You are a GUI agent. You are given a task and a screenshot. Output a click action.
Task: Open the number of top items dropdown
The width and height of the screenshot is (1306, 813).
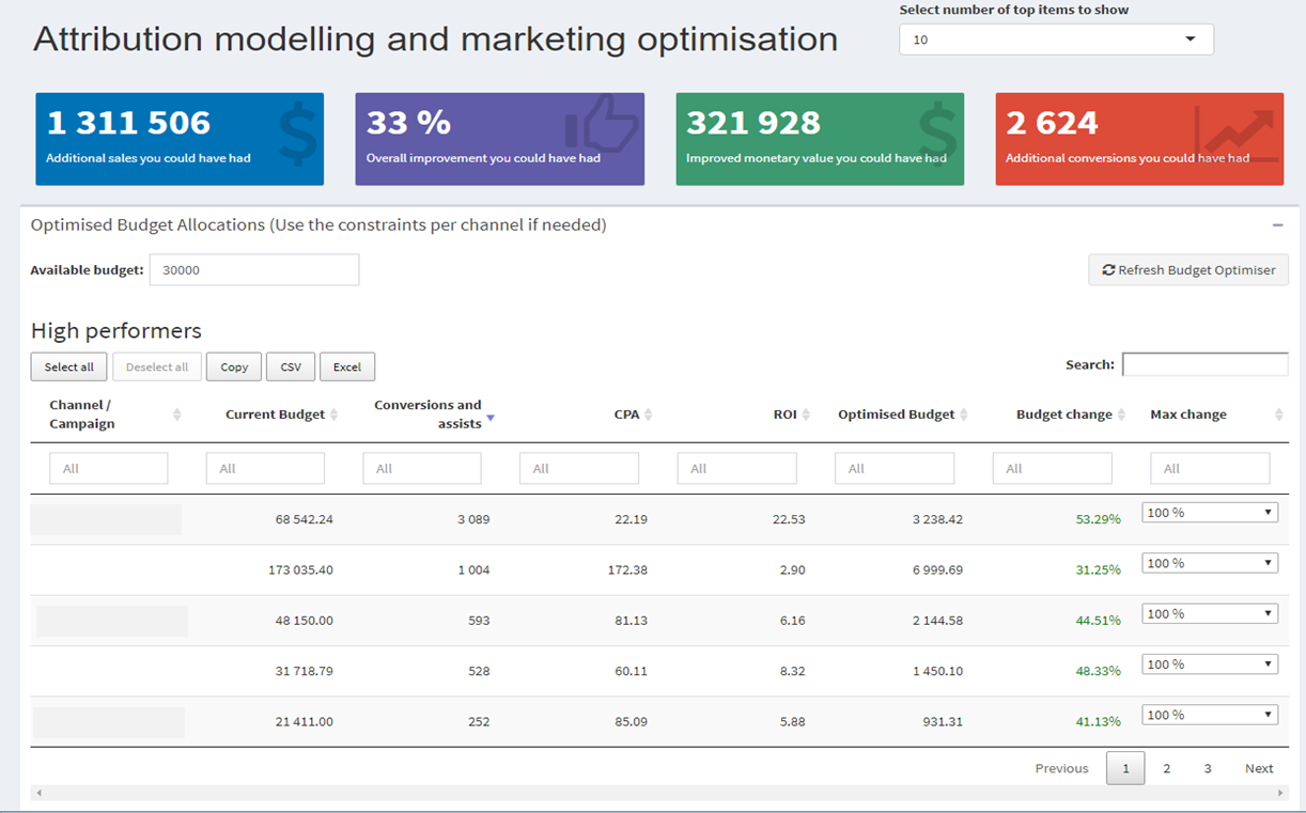click(x=1056, y=40)
